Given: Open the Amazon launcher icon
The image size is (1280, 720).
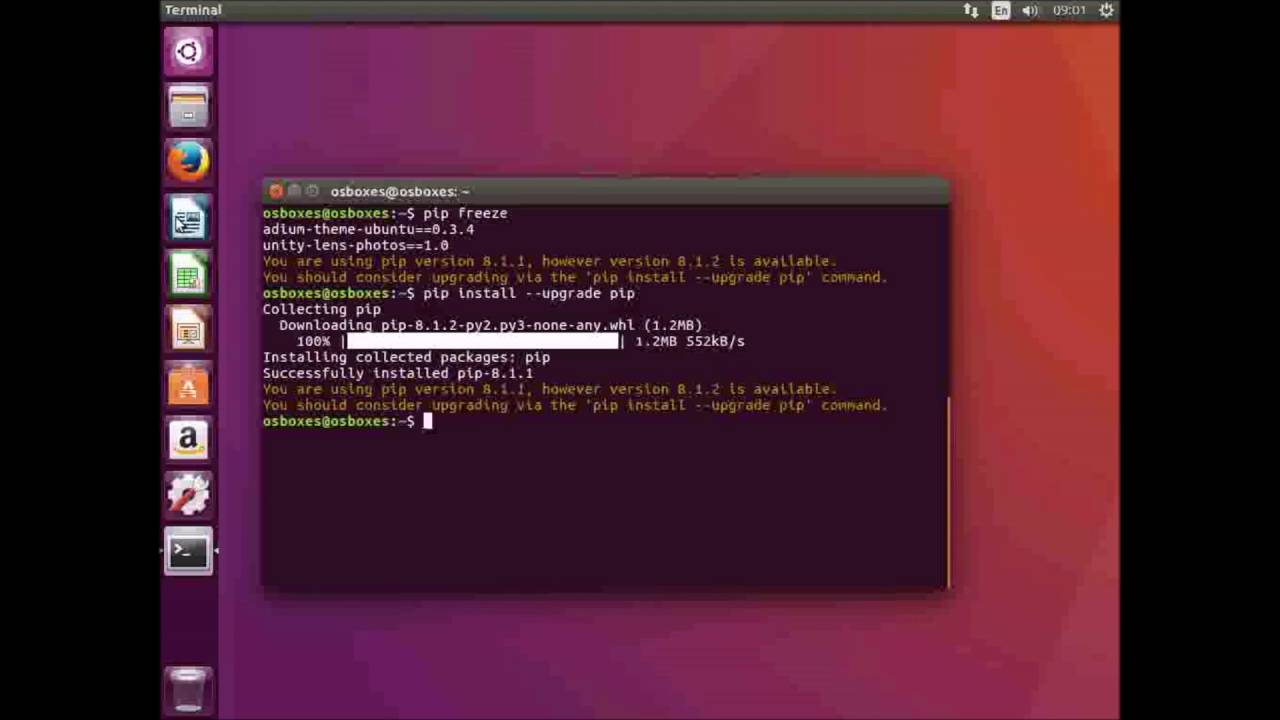Looking at the screenshot, I should click(188, 440).
